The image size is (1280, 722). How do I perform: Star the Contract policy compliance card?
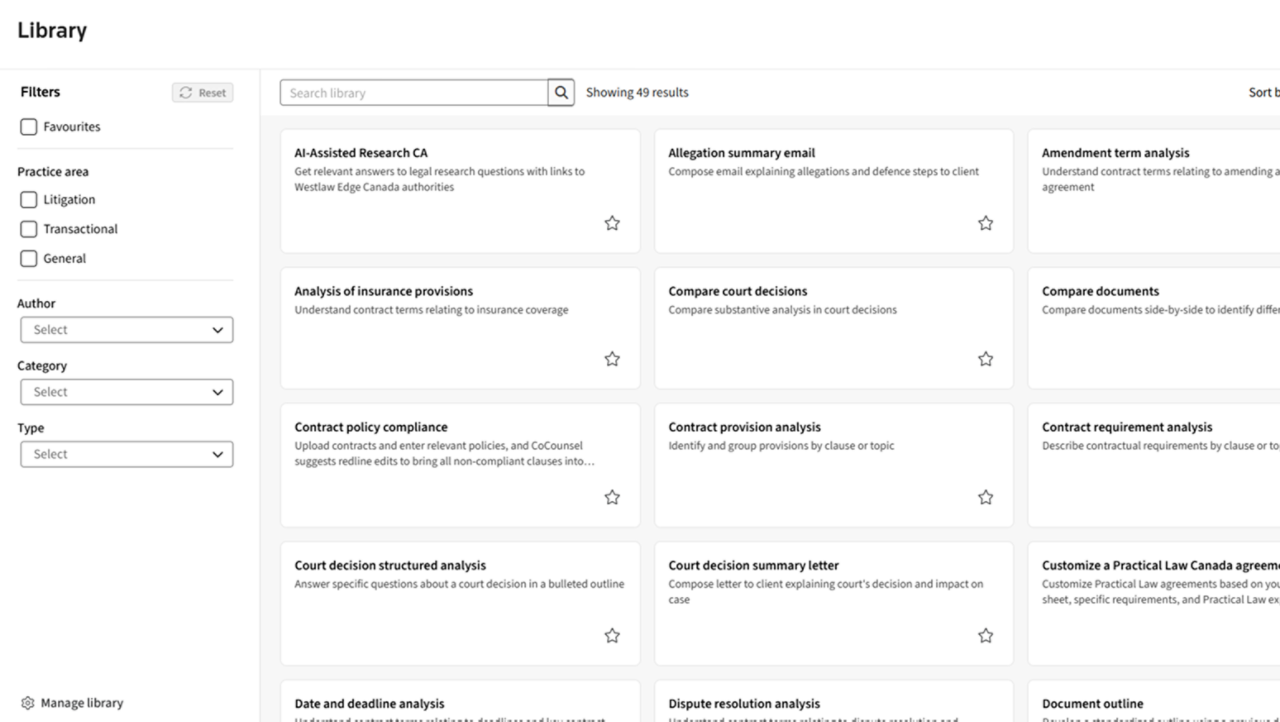(612, 497)
